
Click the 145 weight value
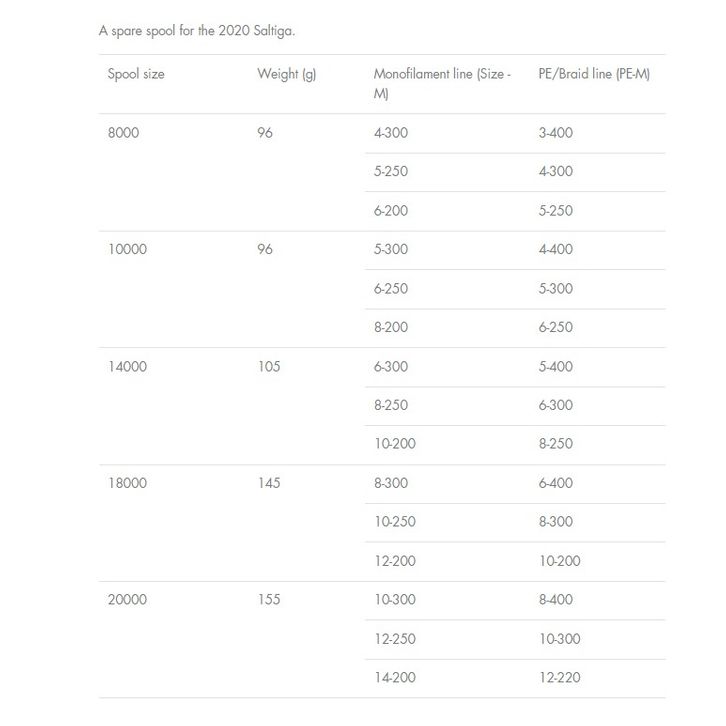point(269,484)
